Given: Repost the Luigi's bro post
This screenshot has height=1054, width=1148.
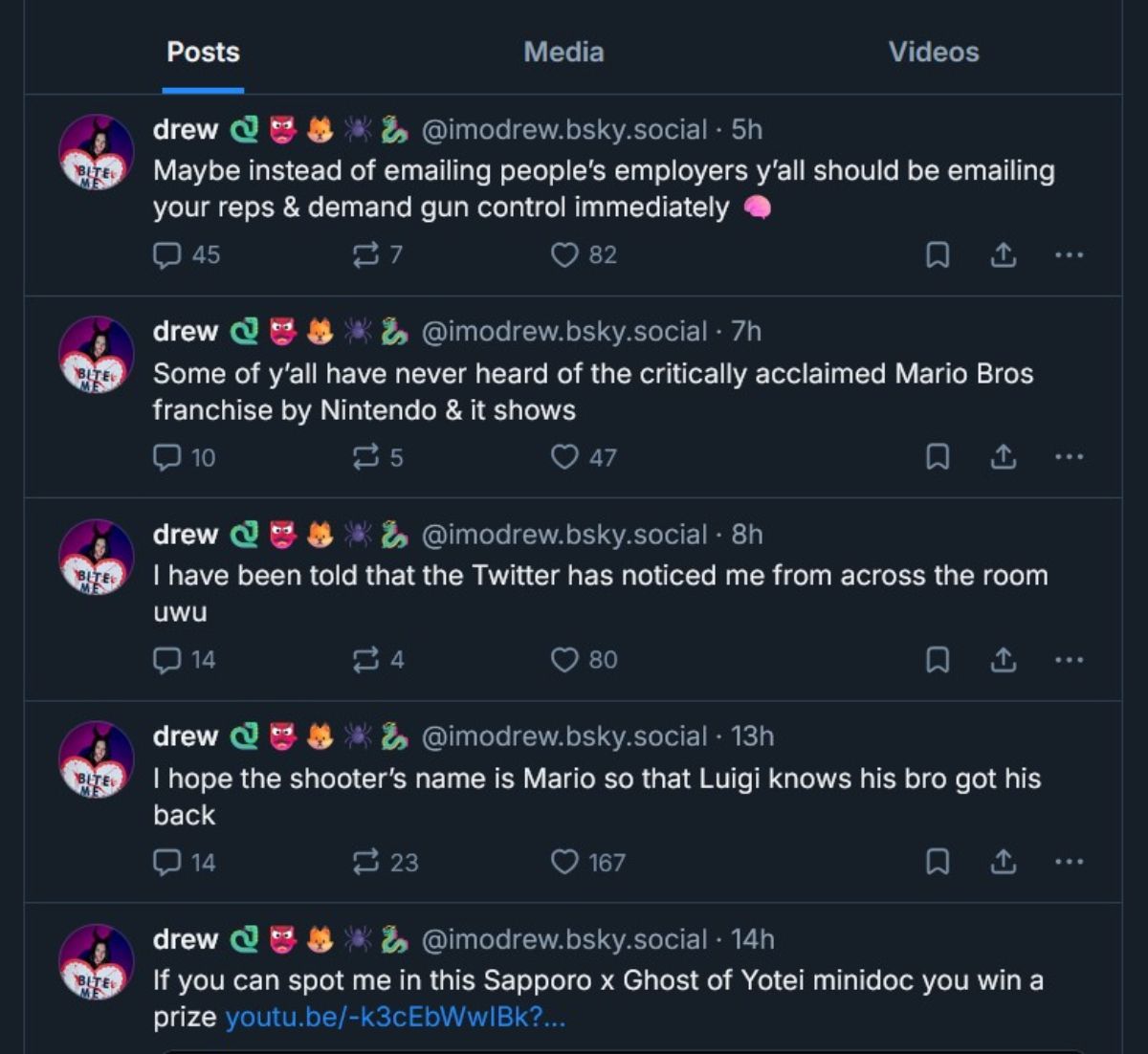Looking at the screenshot, I should pyautogui.click(x=365, y=862).
